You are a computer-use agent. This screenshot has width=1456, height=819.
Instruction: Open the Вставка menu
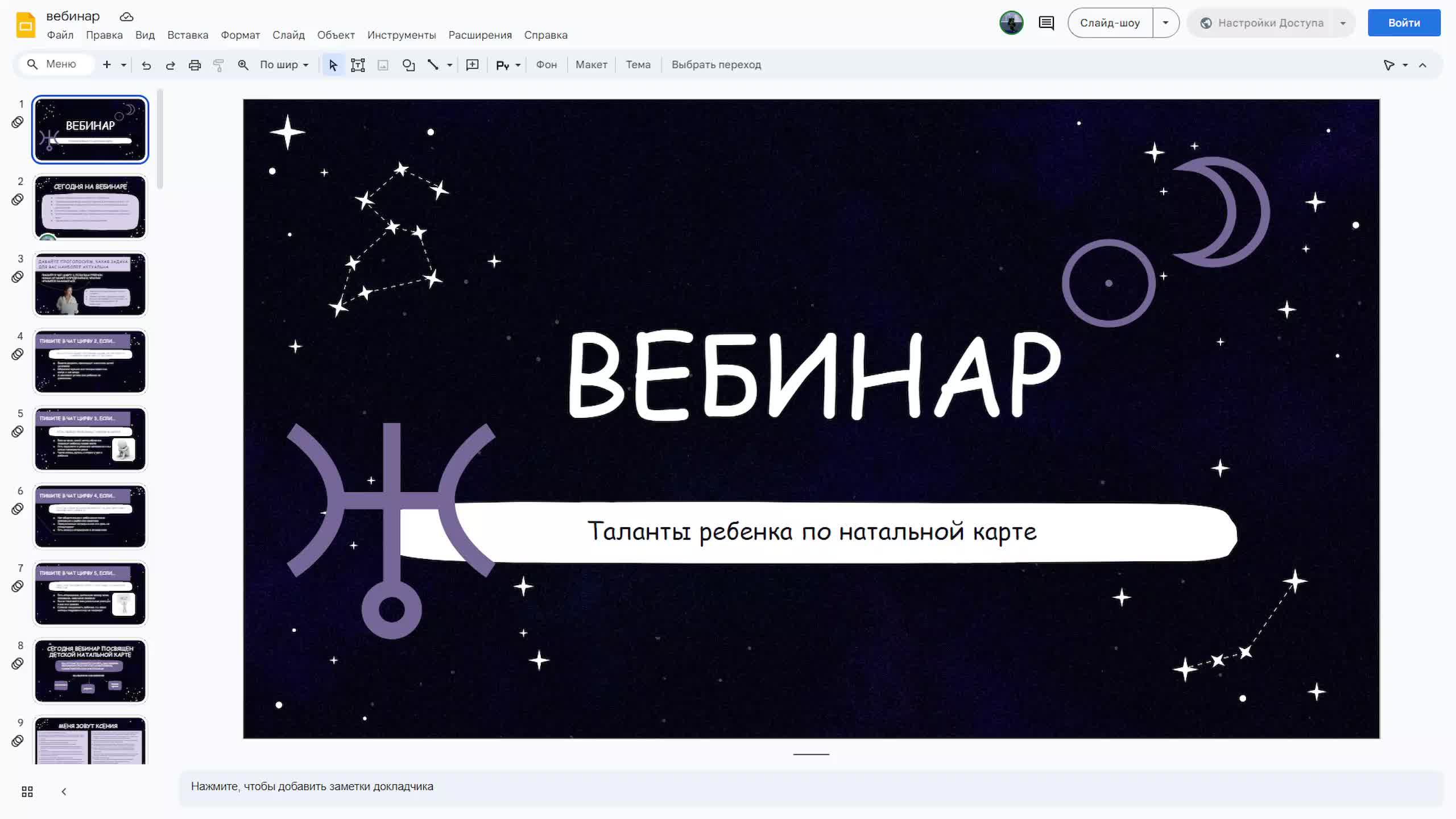point(188,35)
